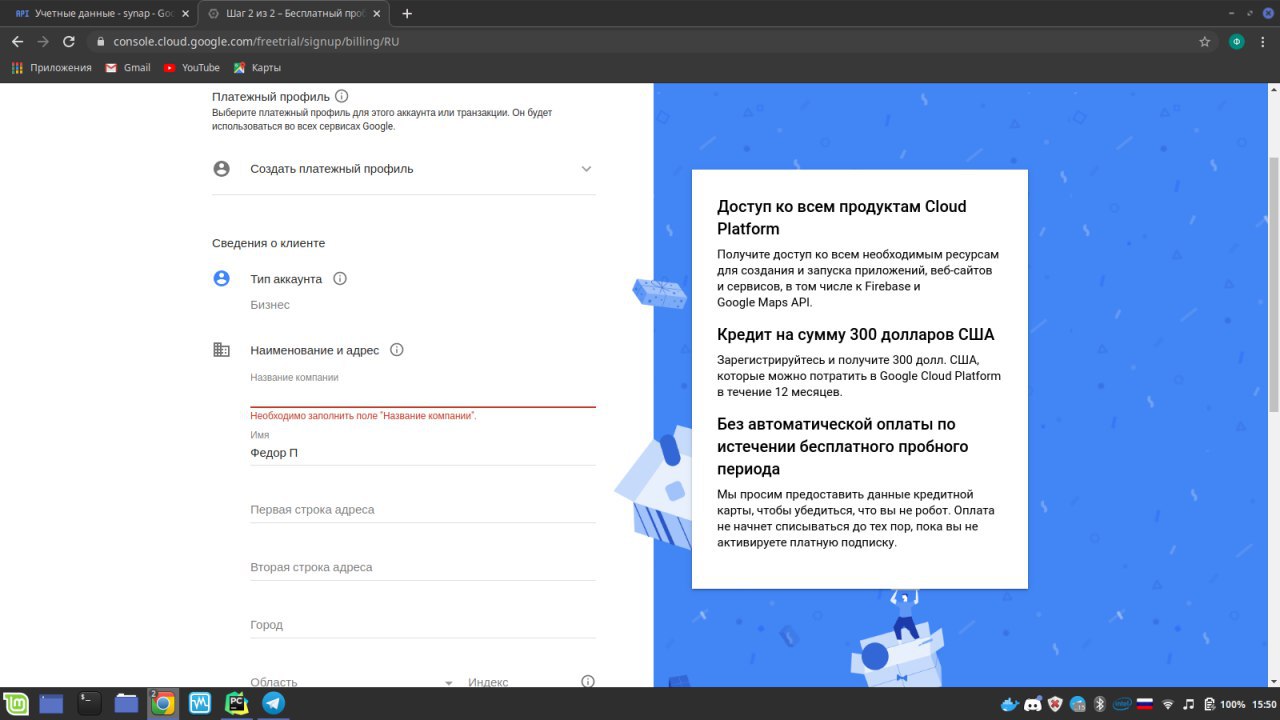
Task: Click the Вторая строка адреса field
Action: pyautogui.click(x=423, y=567)
